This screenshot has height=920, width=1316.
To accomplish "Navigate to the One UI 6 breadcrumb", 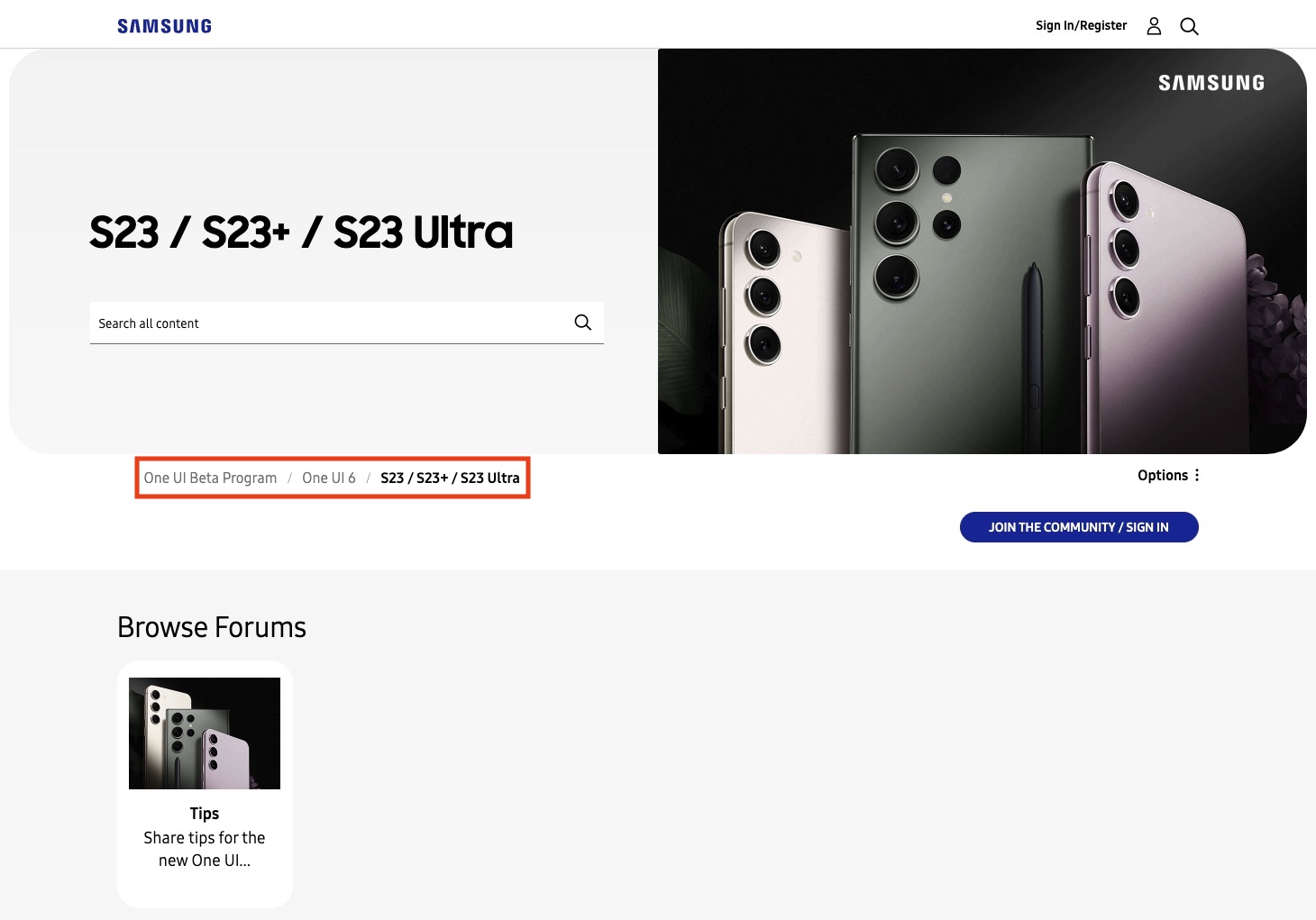I will 329,478.
